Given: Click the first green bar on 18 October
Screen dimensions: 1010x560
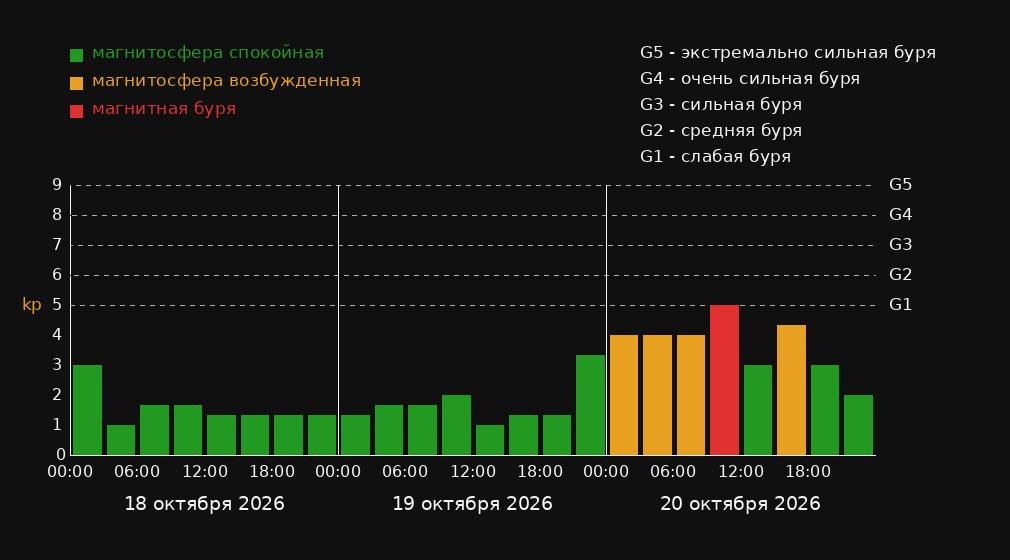Looking at the screenshot, I should coord(88,410).
